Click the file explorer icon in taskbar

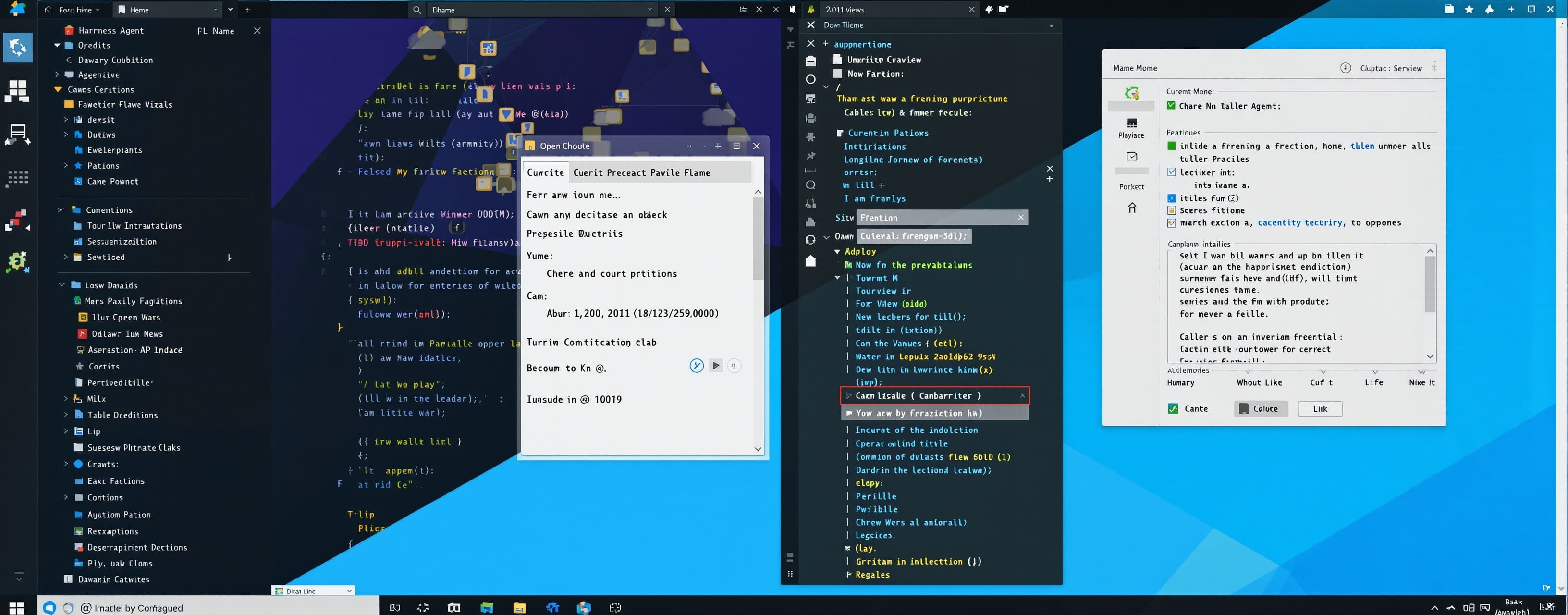(x=519, y=607)
